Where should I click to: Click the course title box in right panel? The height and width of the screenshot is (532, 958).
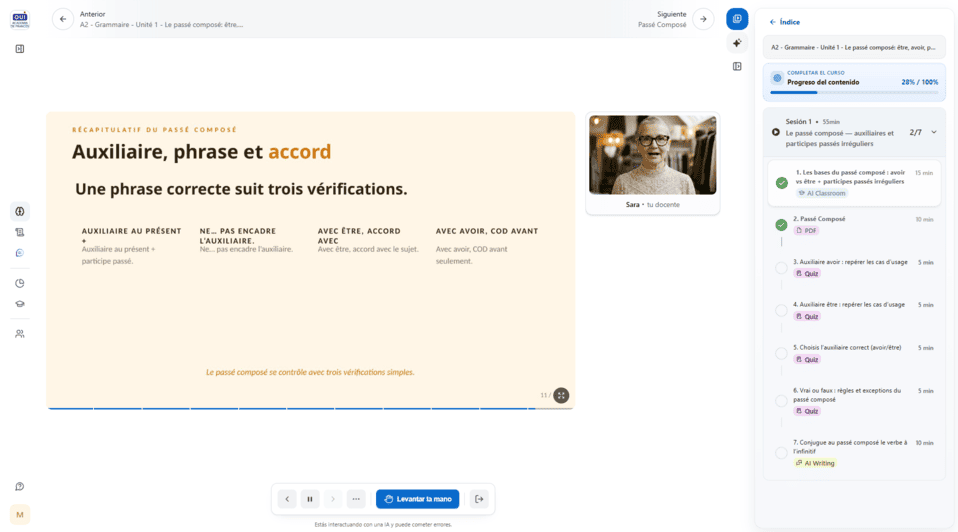[x=854, y=47]
